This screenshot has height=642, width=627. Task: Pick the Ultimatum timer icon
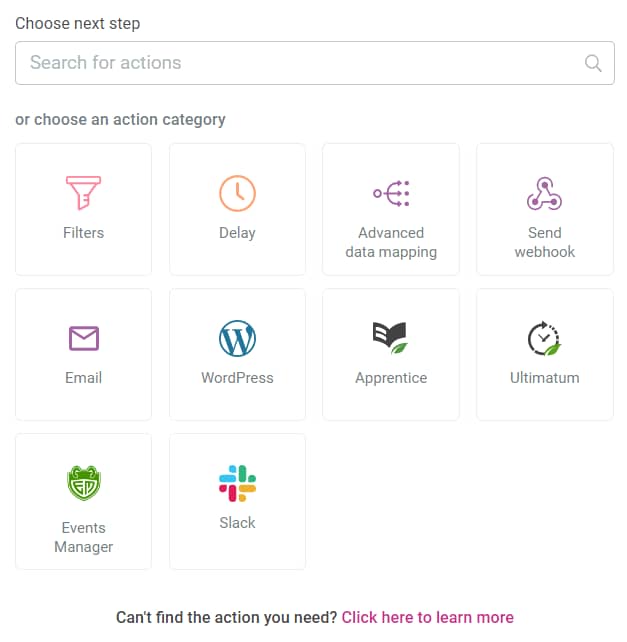544,338
